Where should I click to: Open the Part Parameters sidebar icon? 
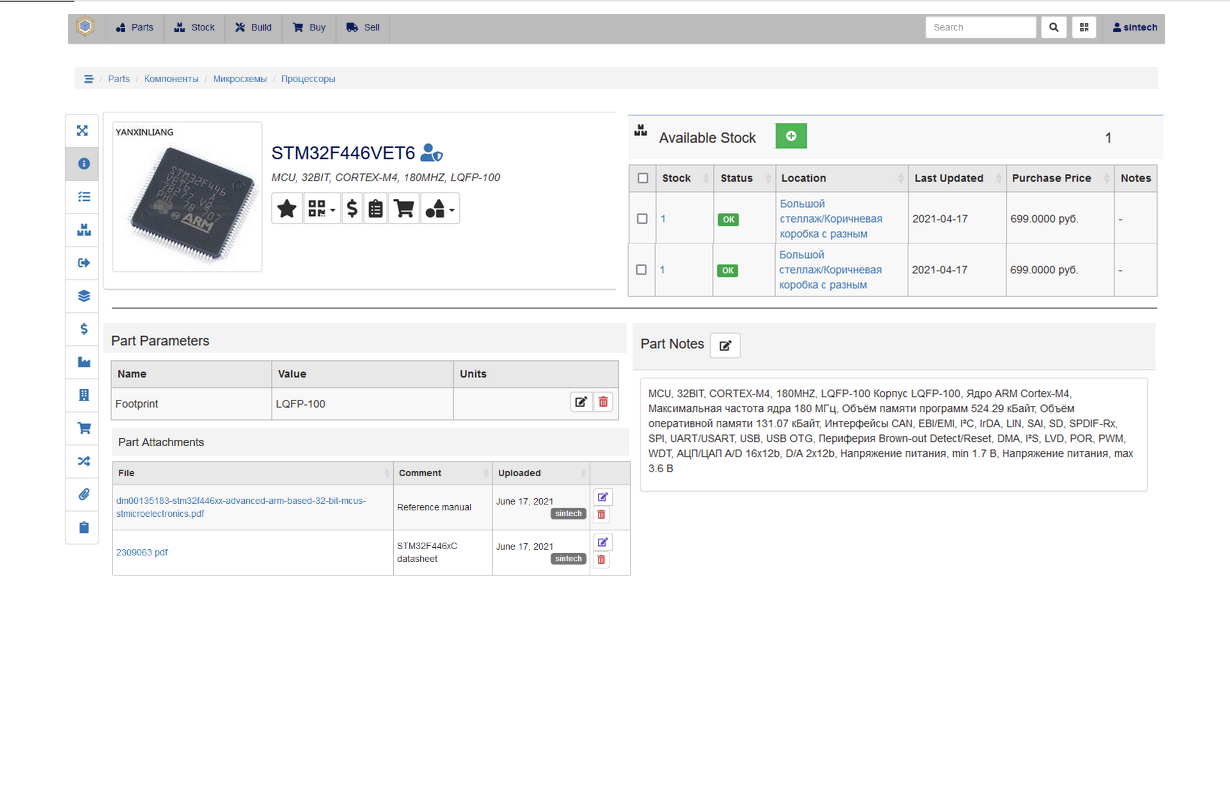tap(82, 197)
